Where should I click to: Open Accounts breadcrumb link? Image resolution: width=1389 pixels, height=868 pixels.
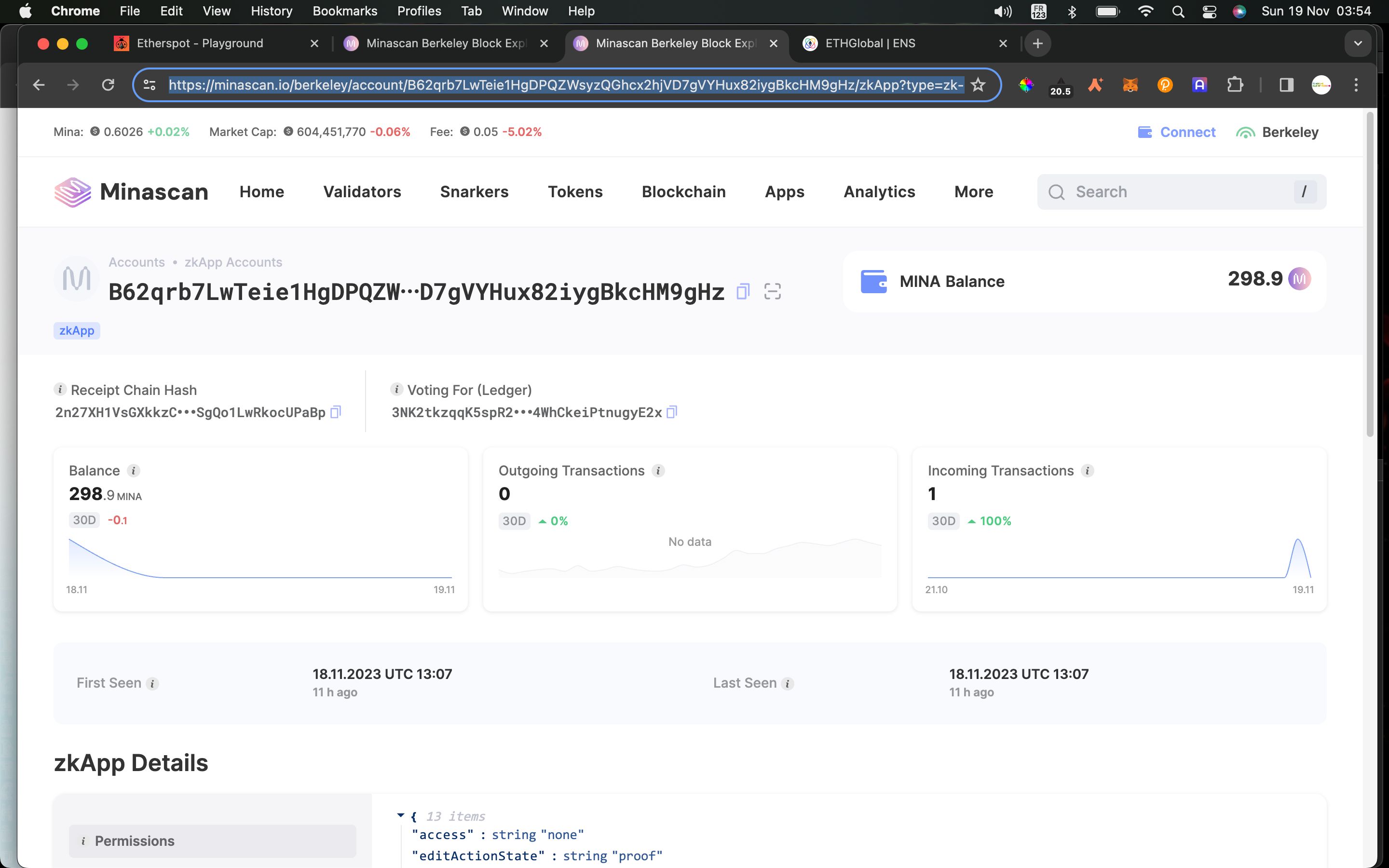click(136, 262)
